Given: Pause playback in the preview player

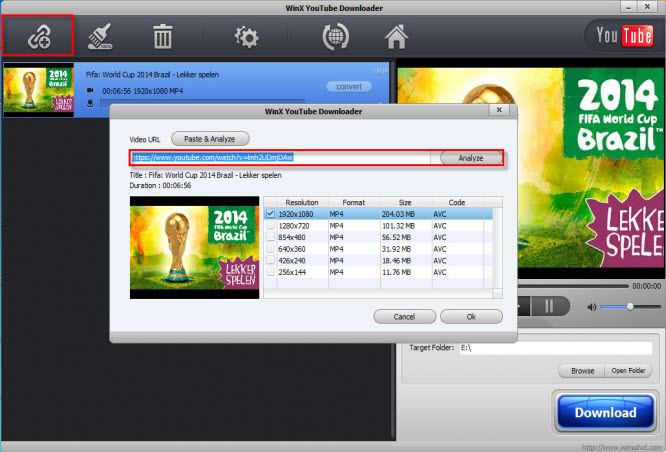Looking at the screenshot, I should click(549, 306).
